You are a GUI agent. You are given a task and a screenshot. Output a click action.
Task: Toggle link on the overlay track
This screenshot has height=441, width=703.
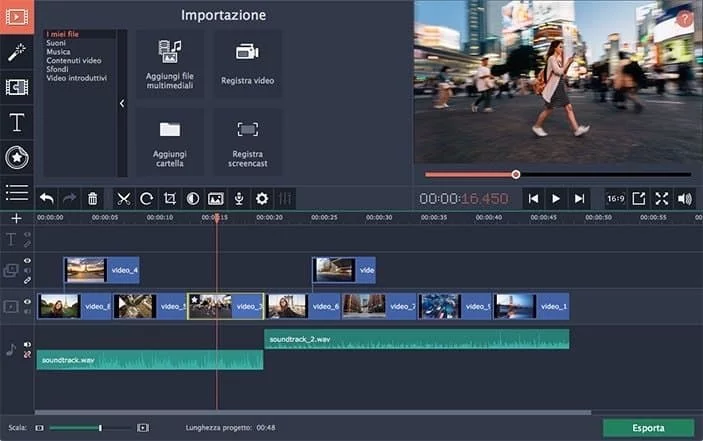coord(27,281)
